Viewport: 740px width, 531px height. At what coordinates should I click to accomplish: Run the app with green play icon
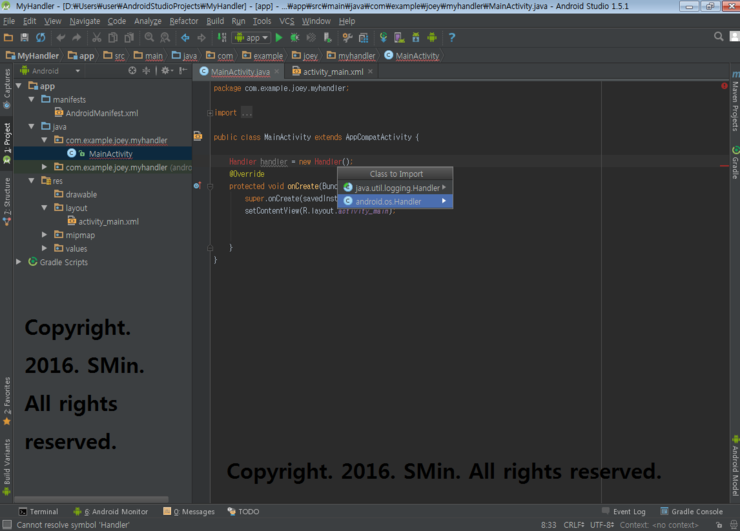(279, 37)
